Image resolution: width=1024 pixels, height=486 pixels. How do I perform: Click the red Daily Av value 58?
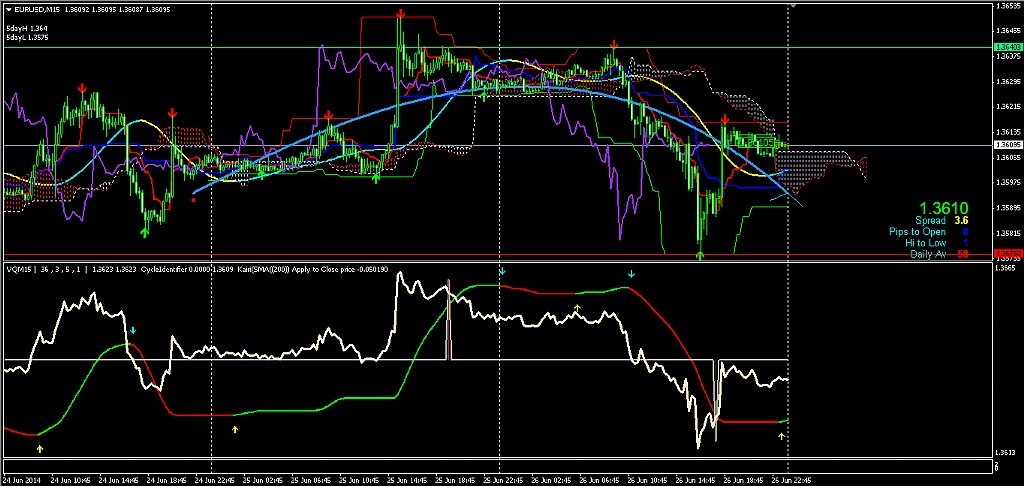963,254
